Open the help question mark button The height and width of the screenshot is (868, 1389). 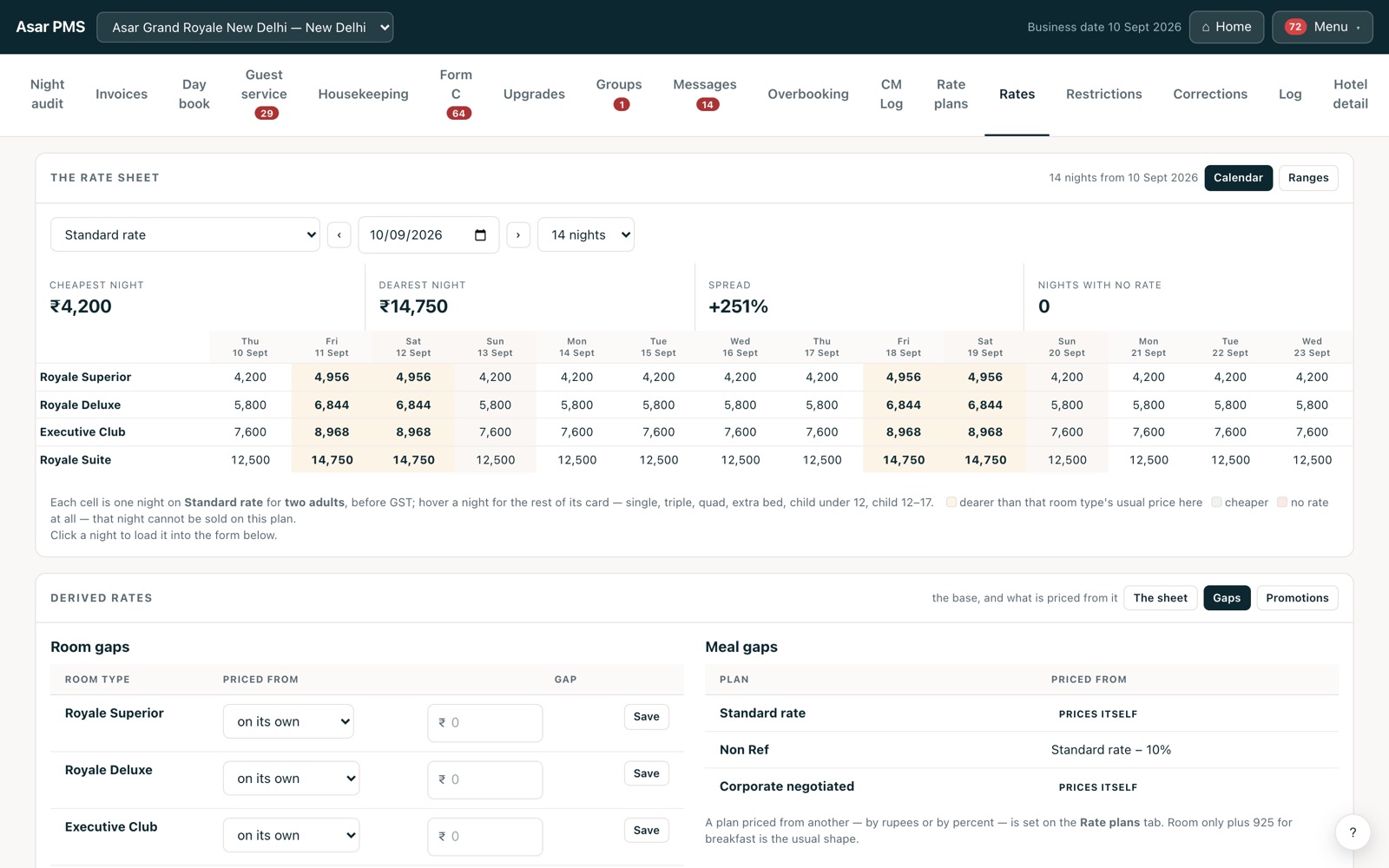point(1353,832)
